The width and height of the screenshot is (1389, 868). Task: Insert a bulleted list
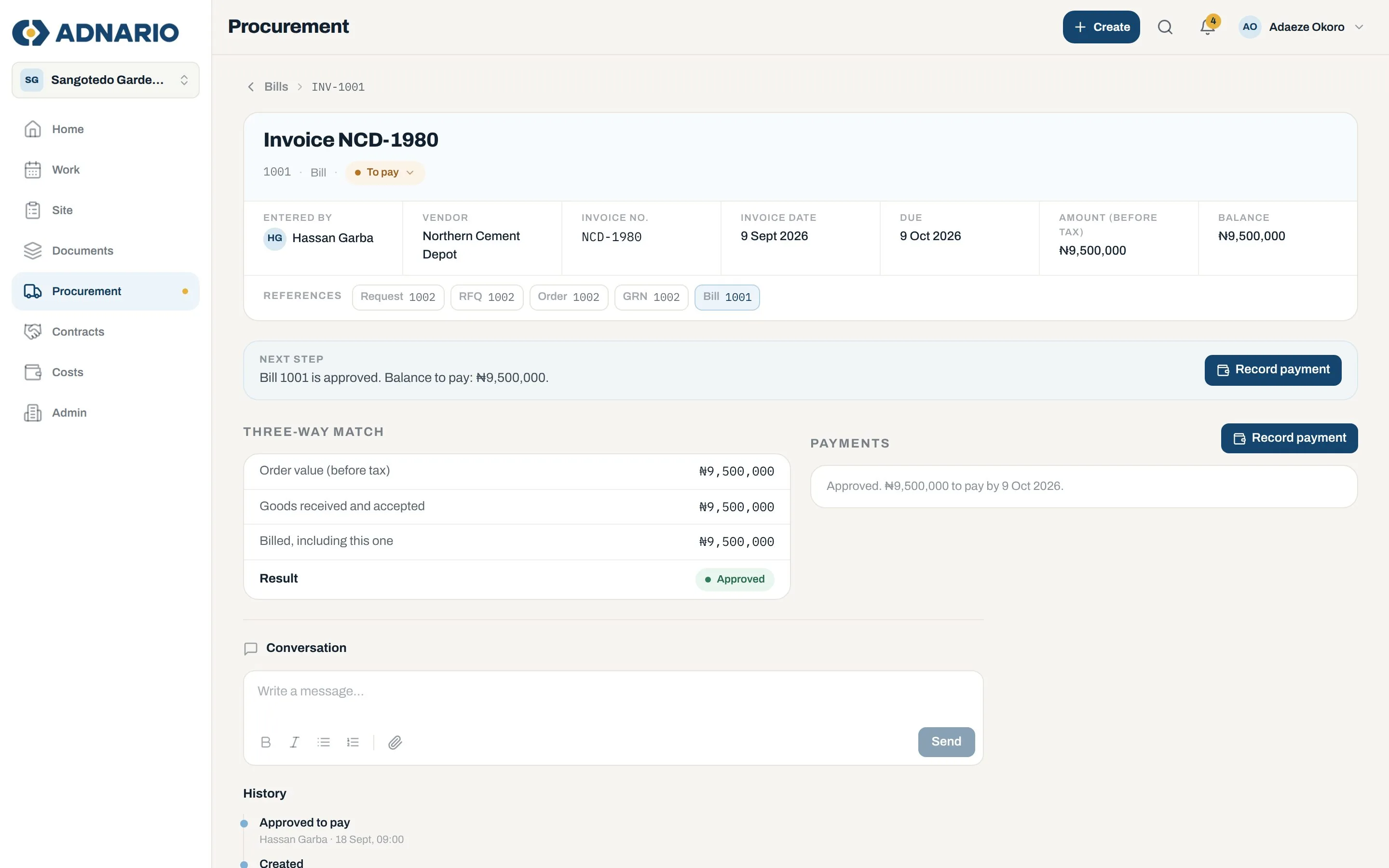324,742
